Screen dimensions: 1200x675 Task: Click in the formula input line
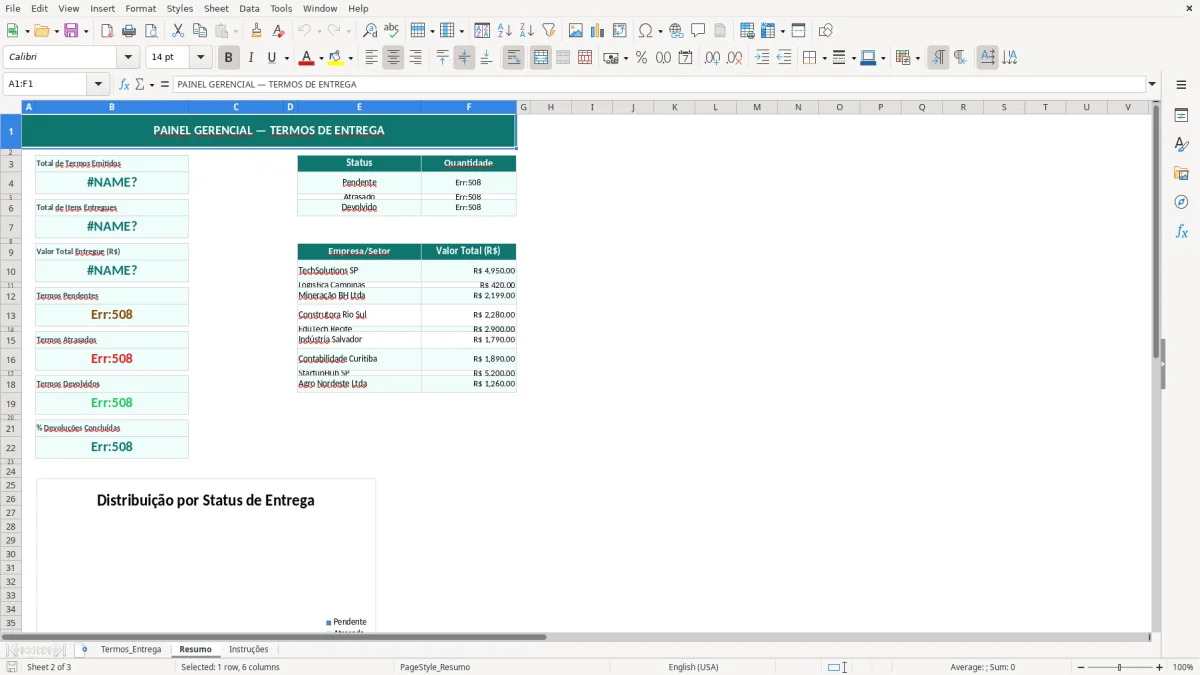[659, 85]
